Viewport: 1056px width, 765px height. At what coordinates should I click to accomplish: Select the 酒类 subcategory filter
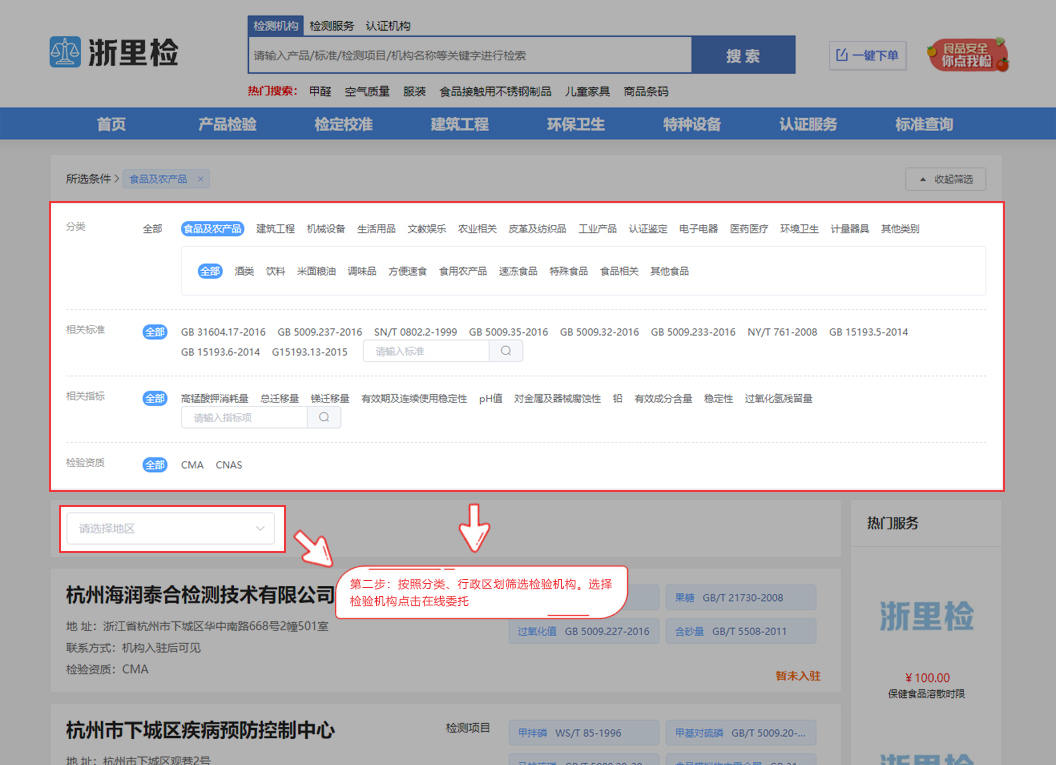[x=244, y=271]
